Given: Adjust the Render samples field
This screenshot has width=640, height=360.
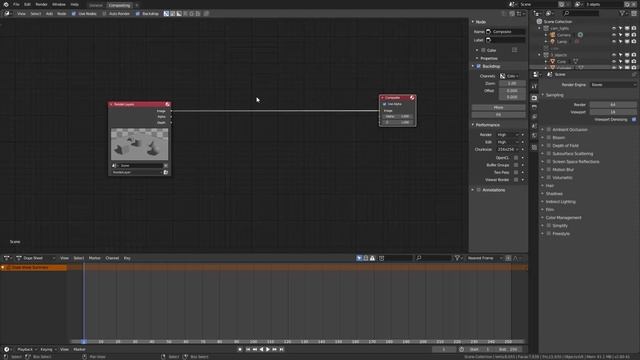Looking at the screenshot, I should click(613, 104).
